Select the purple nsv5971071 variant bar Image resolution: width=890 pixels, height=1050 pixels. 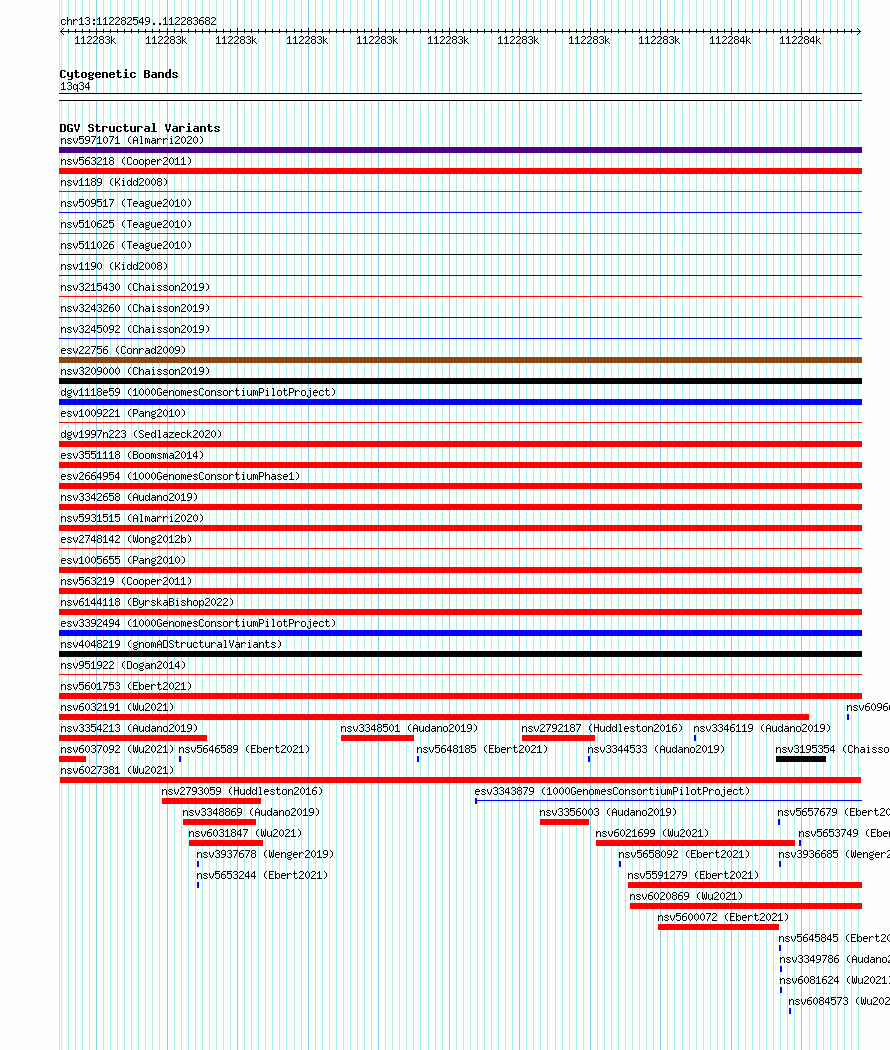coord(460,150)
